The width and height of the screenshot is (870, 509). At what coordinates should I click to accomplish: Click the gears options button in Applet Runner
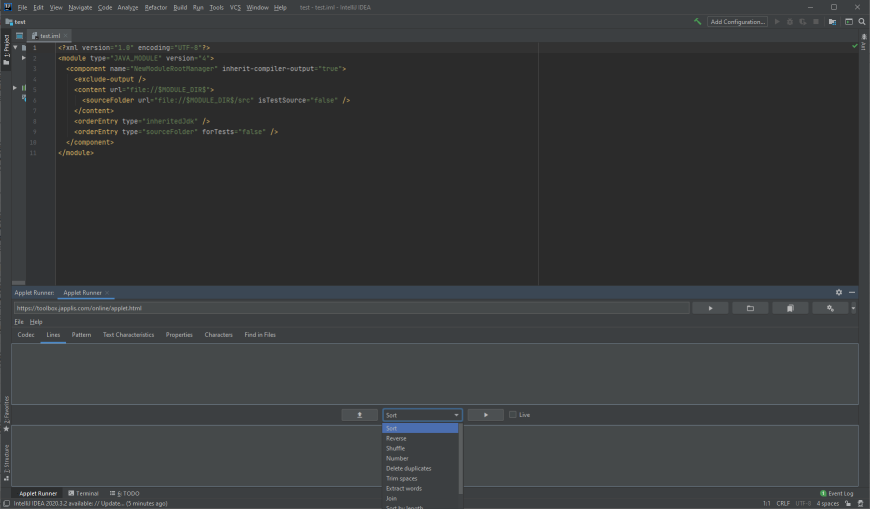(830, 308)
